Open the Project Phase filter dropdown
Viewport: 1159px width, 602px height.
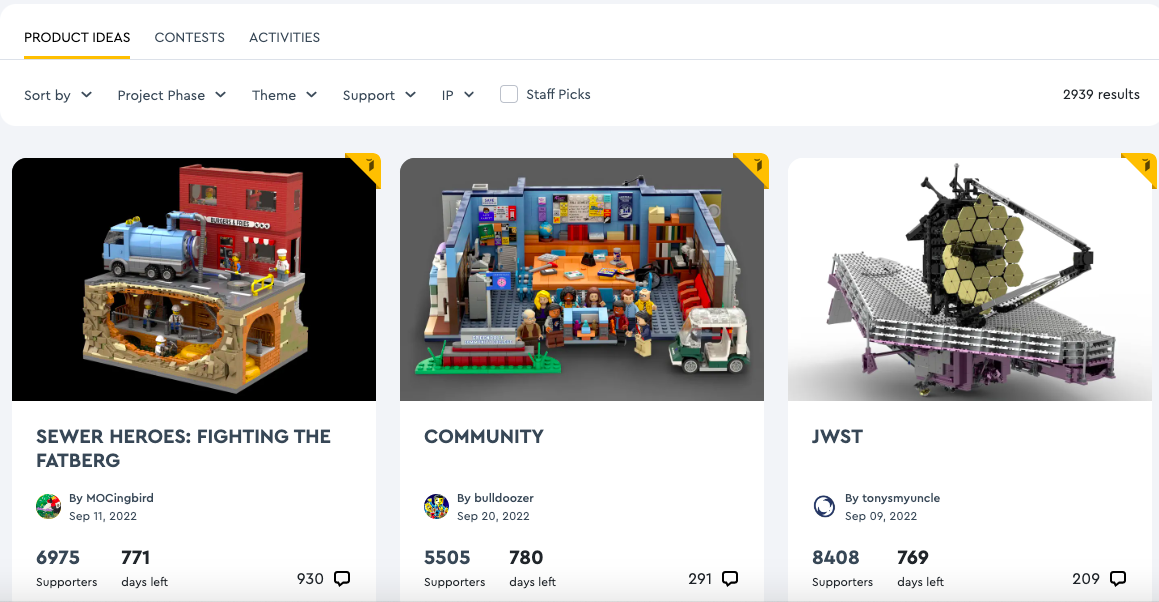tap(171, 95)
